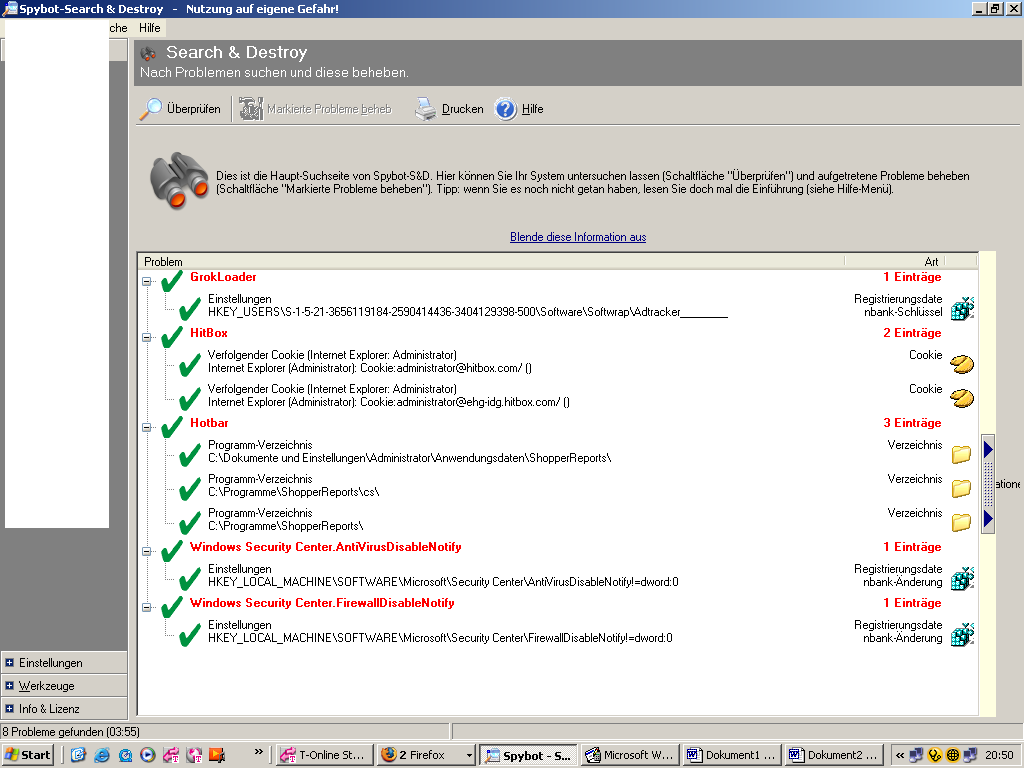Expand the Info & Lizenz sidebar section
The image size is (1024, 768).
click(9, 709)
